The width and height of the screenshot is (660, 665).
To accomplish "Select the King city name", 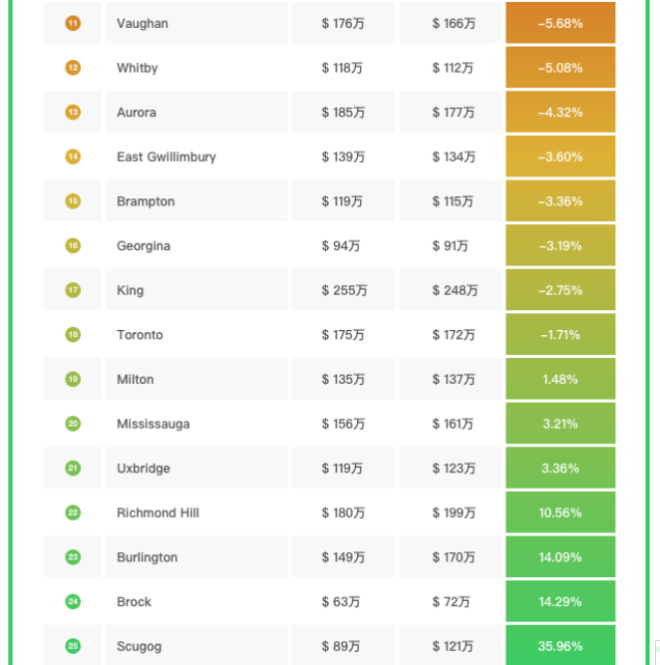I will (130, 291).
